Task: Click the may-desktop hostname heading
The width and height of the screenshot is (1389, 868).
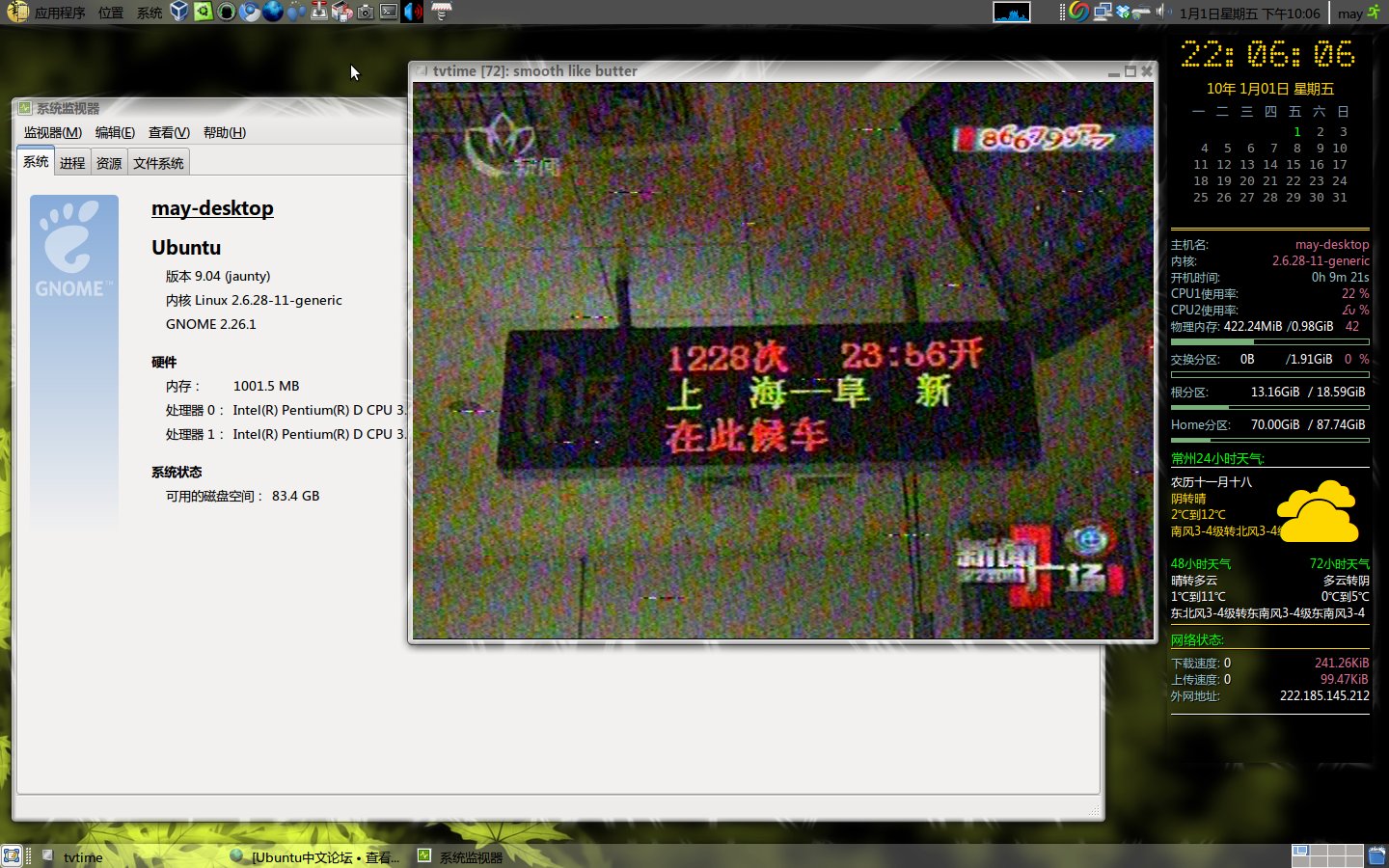Action: [212, 208]
